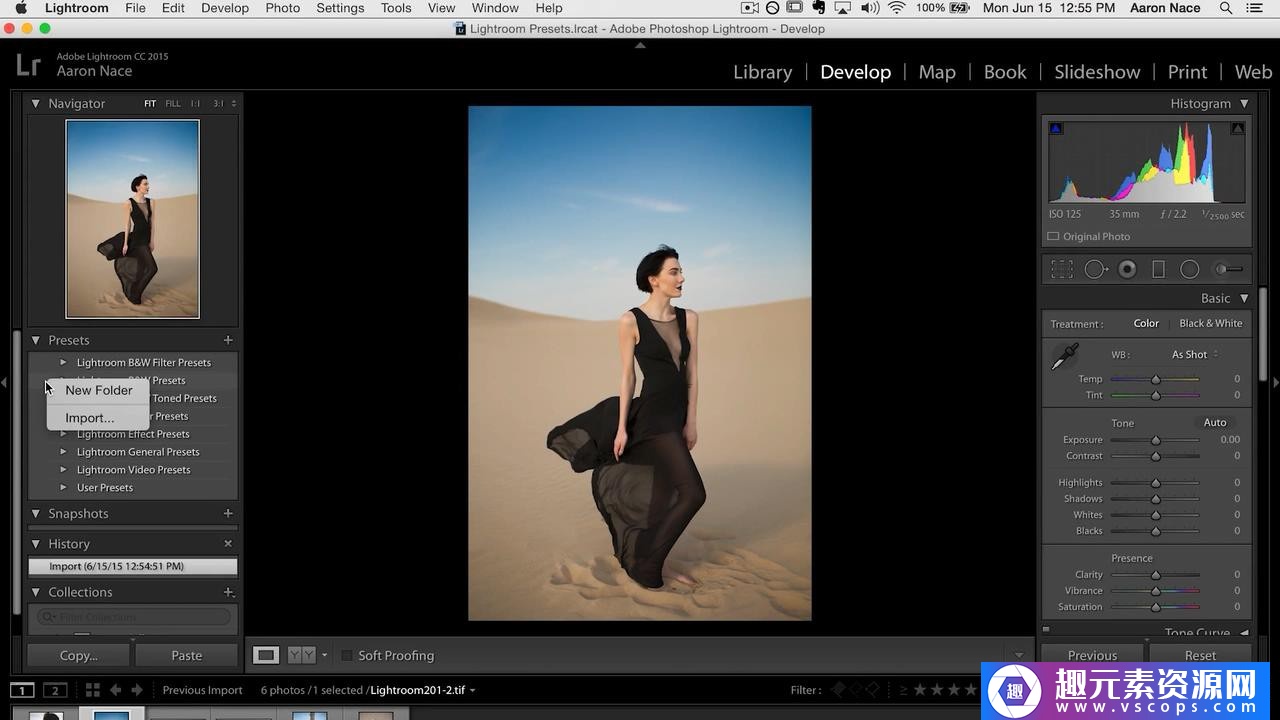The width and height of the screenshot is (1280, 720).
Task: Select the Red Eye Correction tool
Action: click(1127, 269)
